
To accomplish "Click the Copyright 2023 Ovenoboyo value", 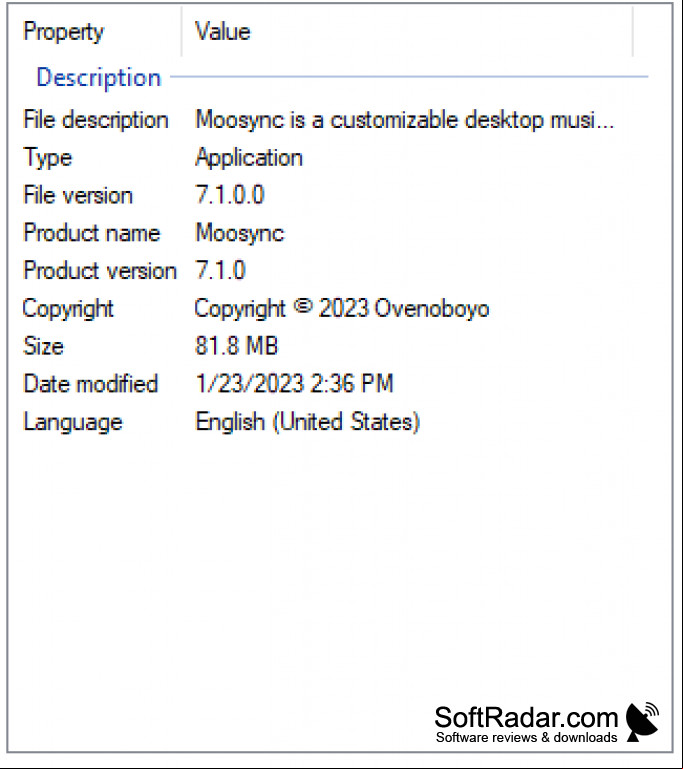I will point(342,309).
